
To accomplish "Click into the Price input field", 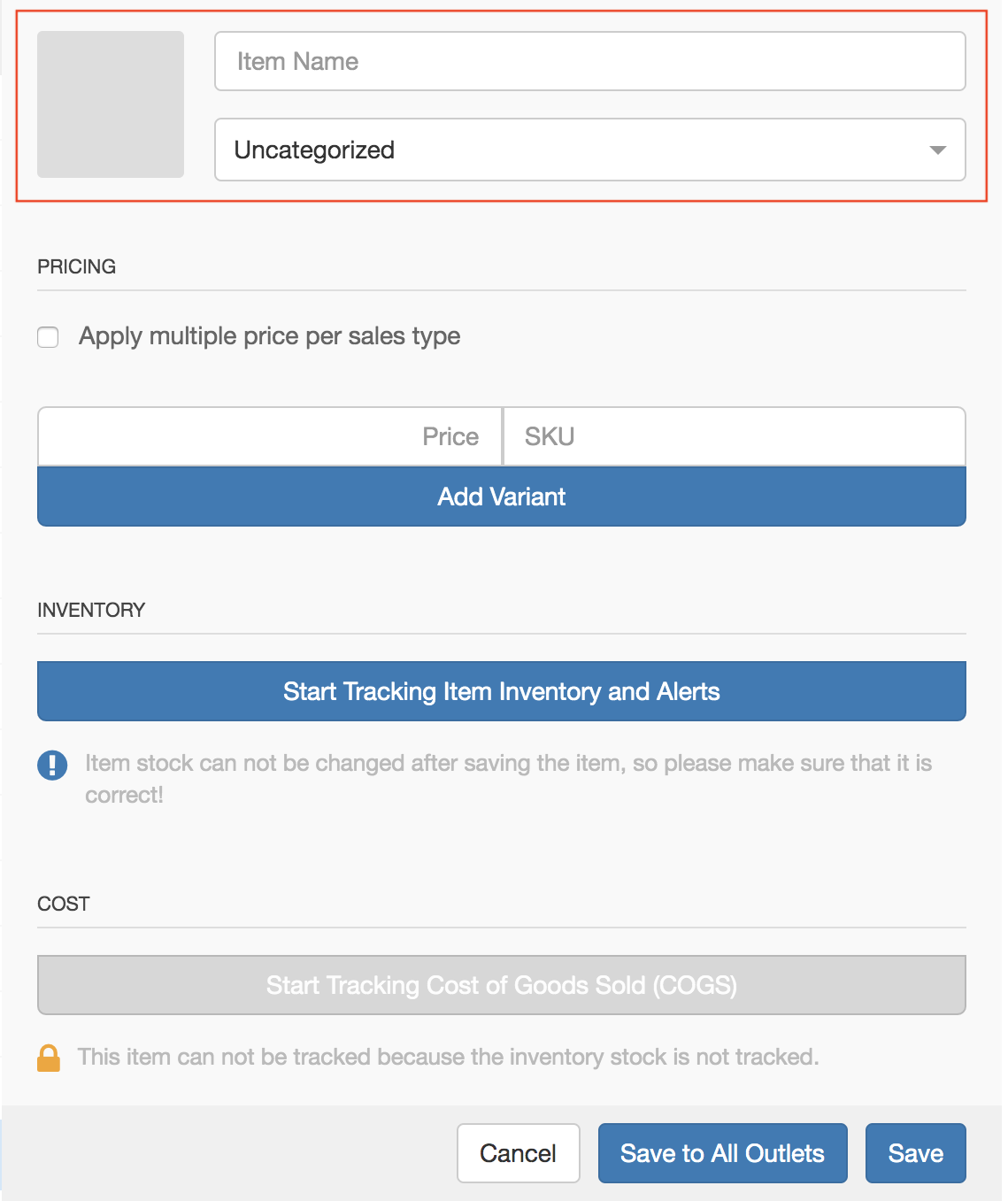I will 270,436.
